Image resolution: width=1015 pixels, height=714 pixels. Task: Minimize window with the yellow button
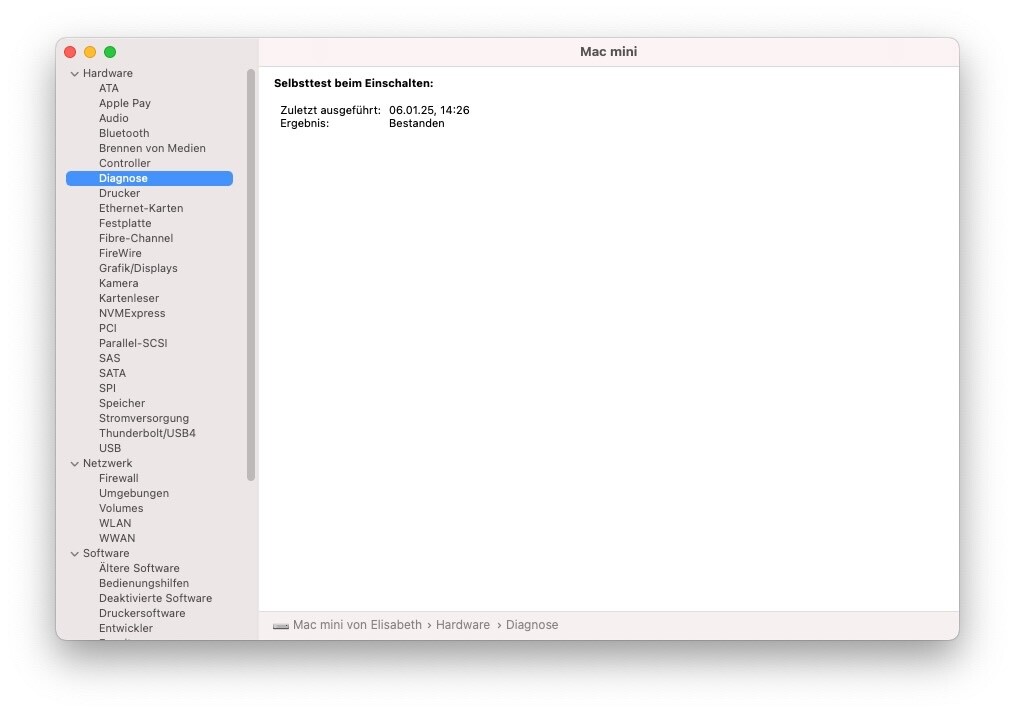(x=90, y=52)
